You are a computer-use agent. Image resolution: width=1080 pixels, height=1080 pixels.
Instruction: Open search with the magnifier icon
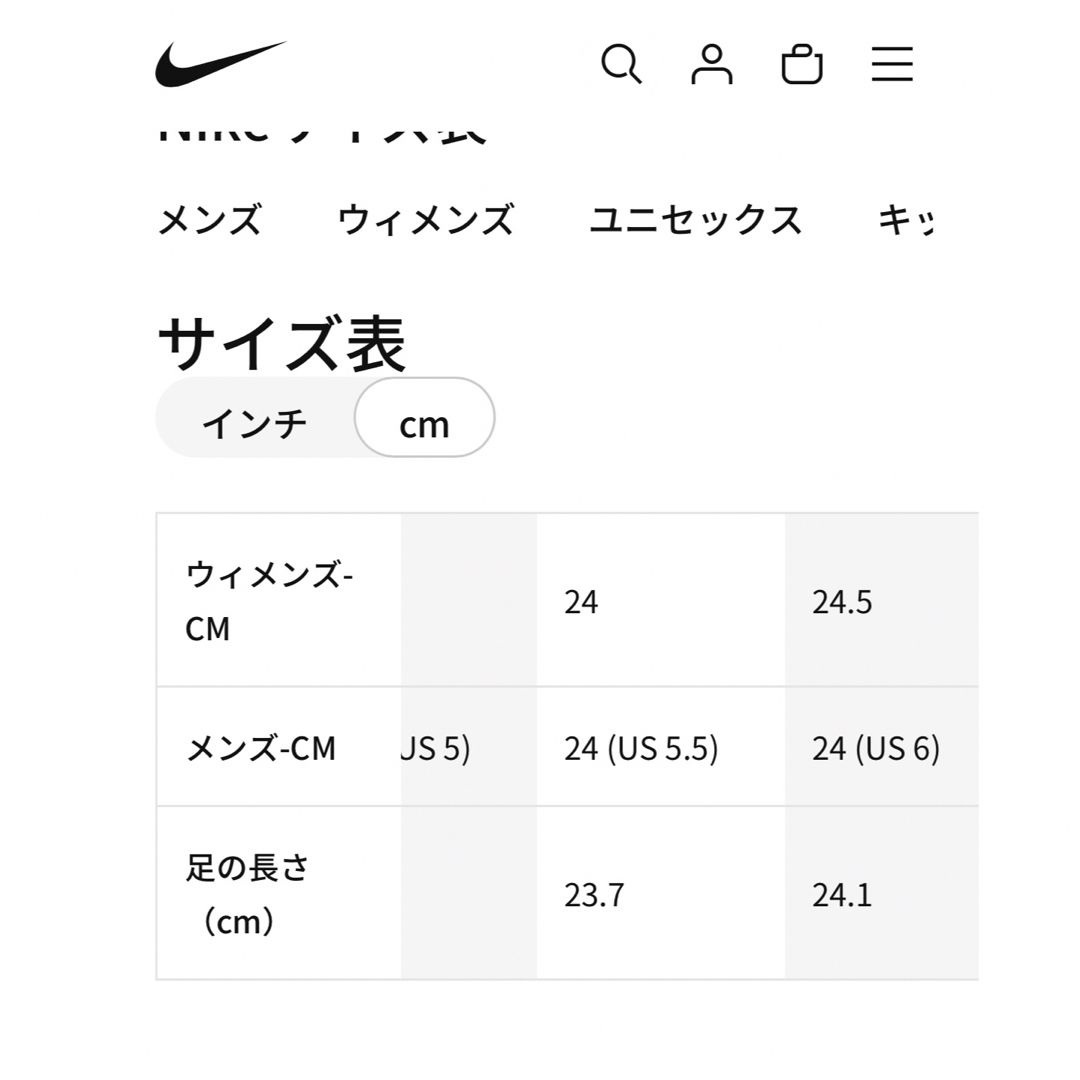[621, 65]
